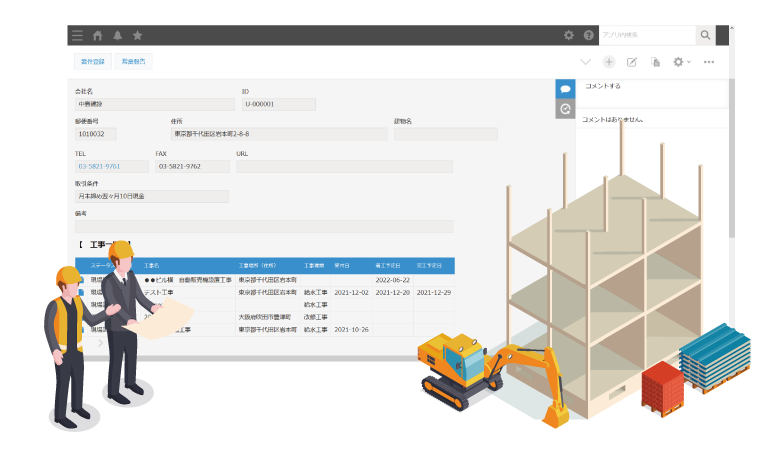The image size is (766, 452).
Task: Open the more options ellipsis menu
Action: pos(709,62)
